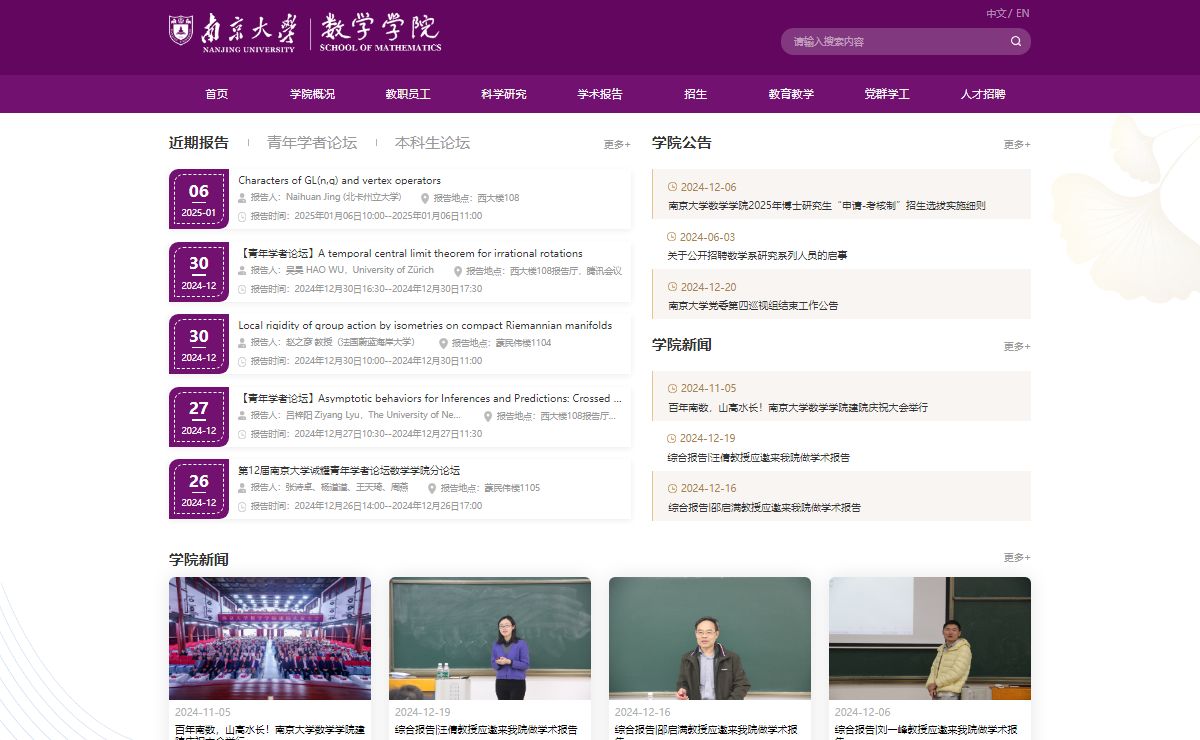Open talk Local rigidity of group action
Viewport: 1200px width, 740px height.
(425, 325)
